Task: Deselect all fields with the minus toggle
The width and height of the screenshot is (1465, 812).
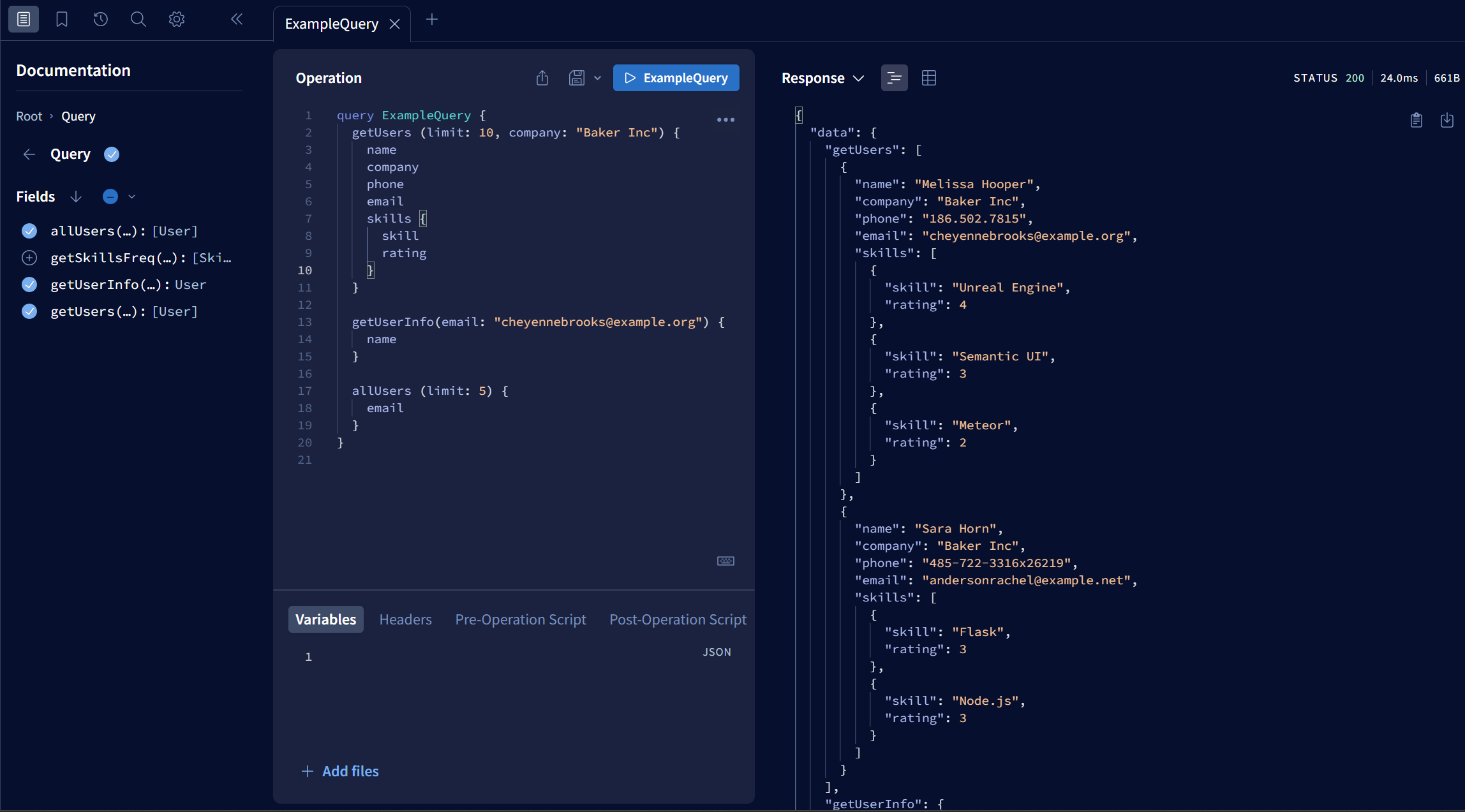Action: tap(110, 196)
